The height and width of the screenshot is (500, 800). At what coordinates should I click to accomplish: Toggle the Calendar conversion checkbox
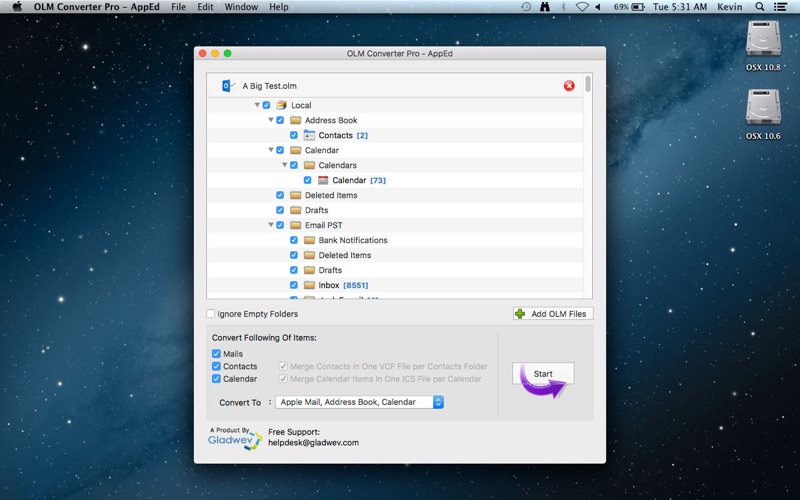(216, 379)
